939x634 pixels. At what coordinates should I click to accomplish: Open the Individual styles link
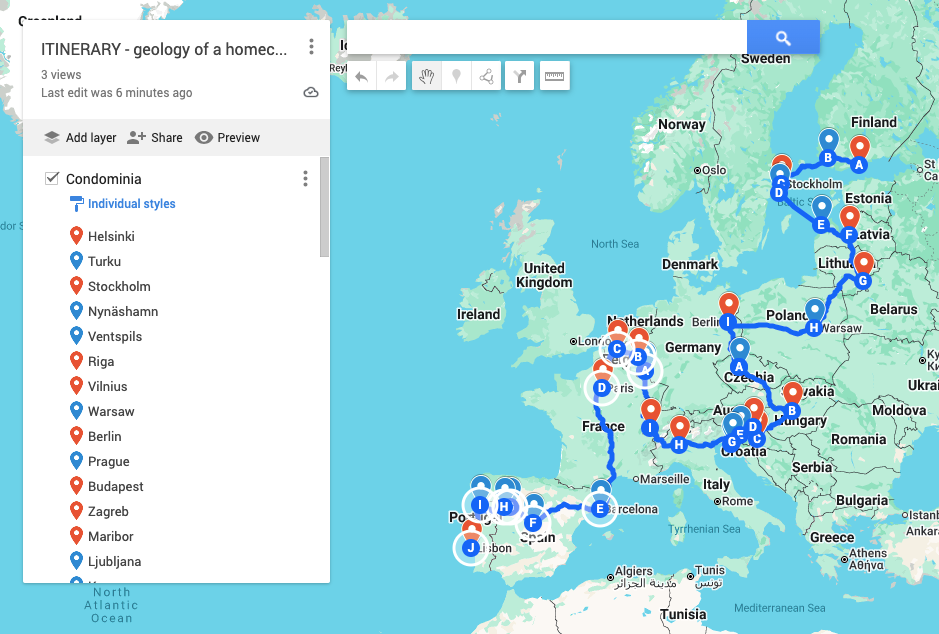coord(132,204)
